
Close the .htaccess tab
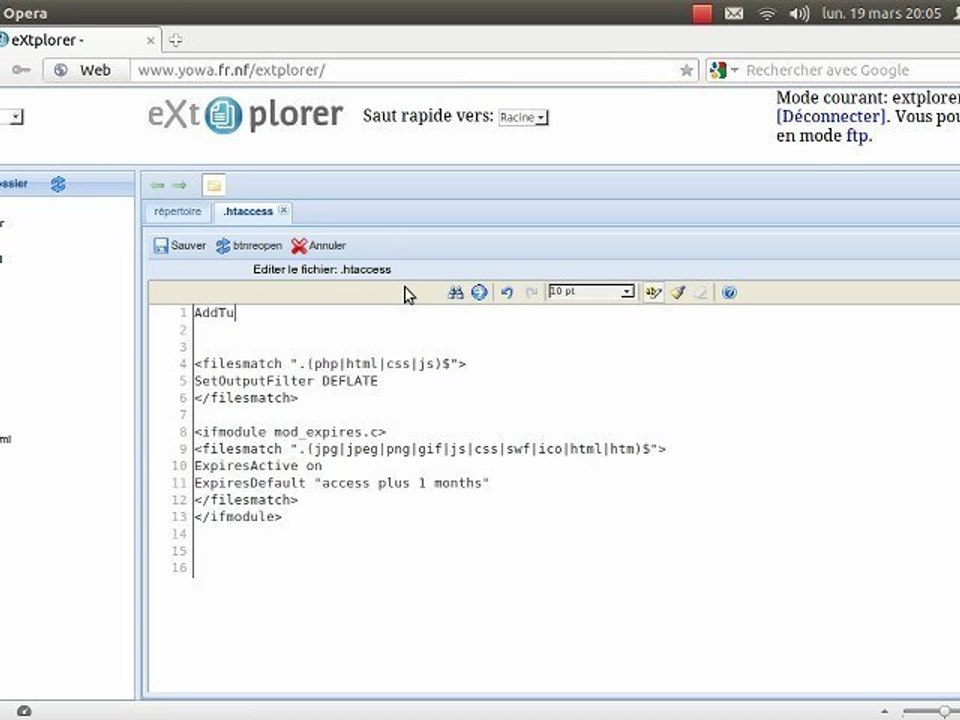pyautogui.click(x=283, y=210)
